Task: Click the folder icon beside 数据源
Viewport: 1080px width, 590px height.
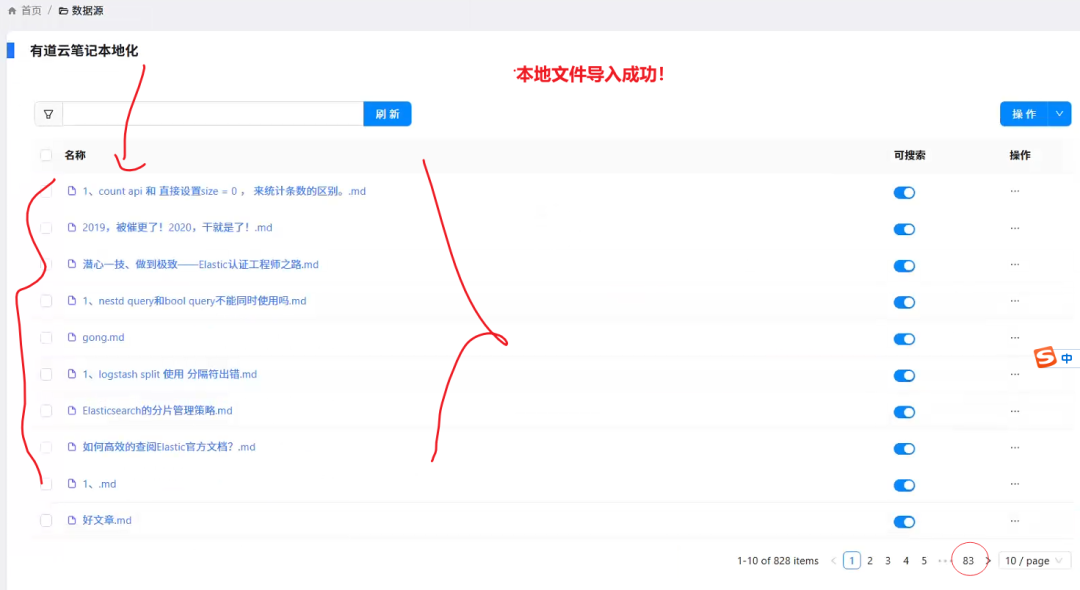Action: tap(63, 10)
